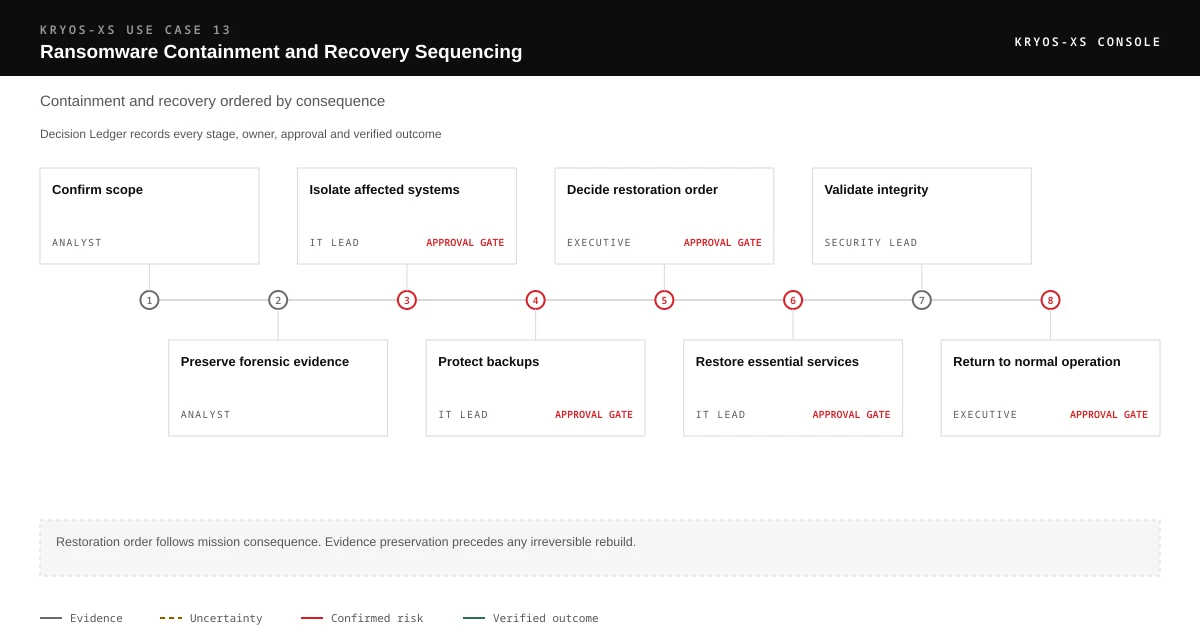Click Approval Gate on Protect backups
The width and height of the screenshot is (1200, 630).
tap(594, 415)
